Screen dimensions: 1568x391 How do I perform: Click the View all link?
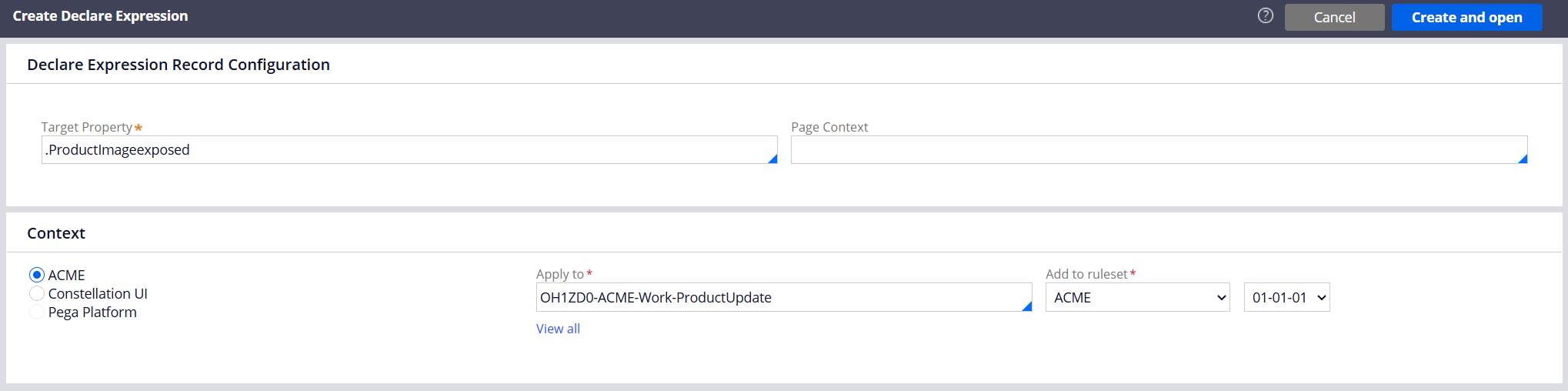558,329
